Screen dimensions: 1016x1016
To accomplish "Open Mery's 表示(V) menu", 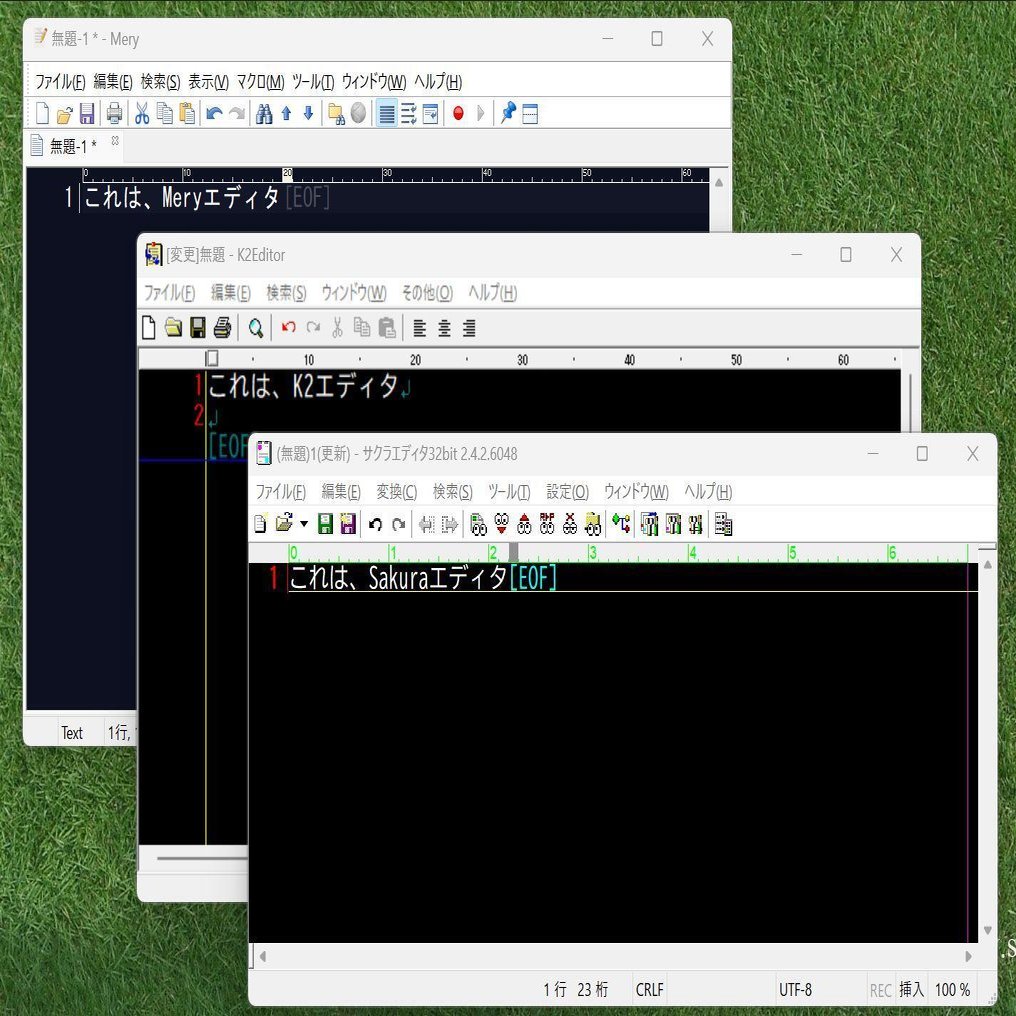I will click(x=209, y=82).
